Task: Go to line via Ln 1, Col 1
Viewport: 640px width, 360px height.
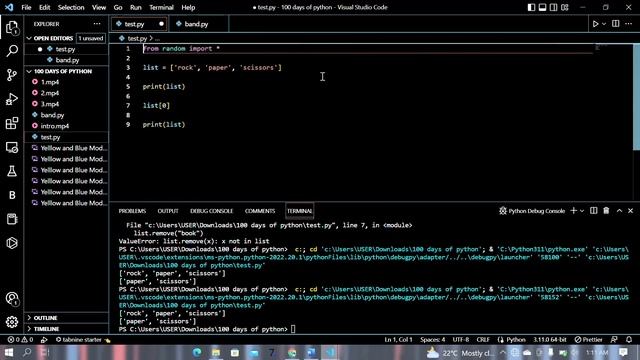Action: point(398,340)
